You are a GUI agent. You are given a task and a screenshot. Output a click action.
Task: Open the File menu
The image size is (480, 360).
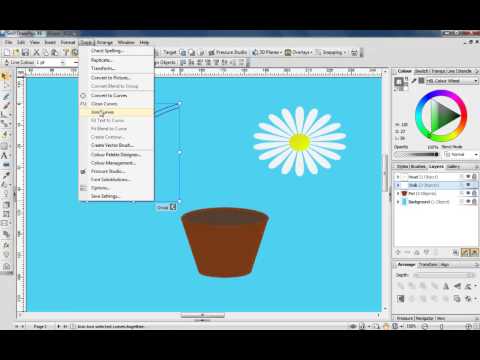pos(8,42)
